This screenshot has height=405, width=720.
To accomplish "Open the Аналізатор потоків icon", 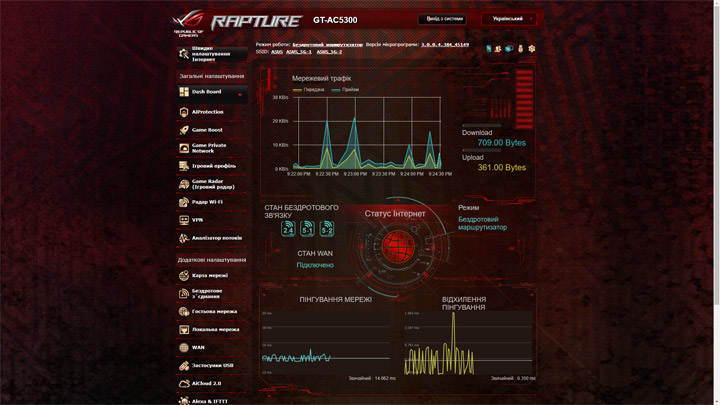I will click(x=184, y=238).
